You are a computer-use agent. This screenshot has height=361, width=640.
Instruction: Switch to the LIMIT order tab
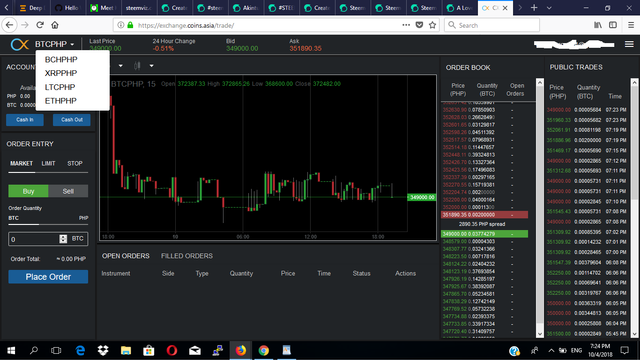click(x=48, y=163)
